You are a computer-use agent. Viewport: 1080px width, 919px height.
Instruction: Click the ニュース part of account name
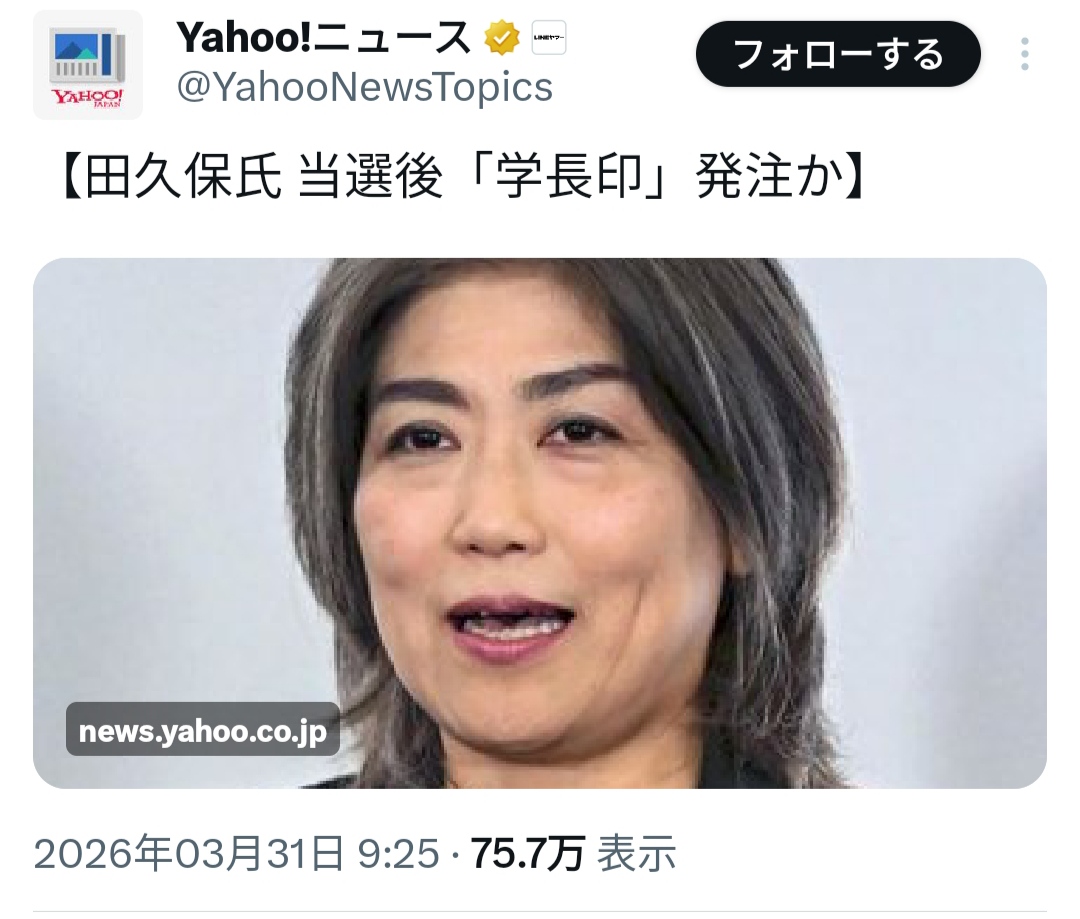coord(393,38)
